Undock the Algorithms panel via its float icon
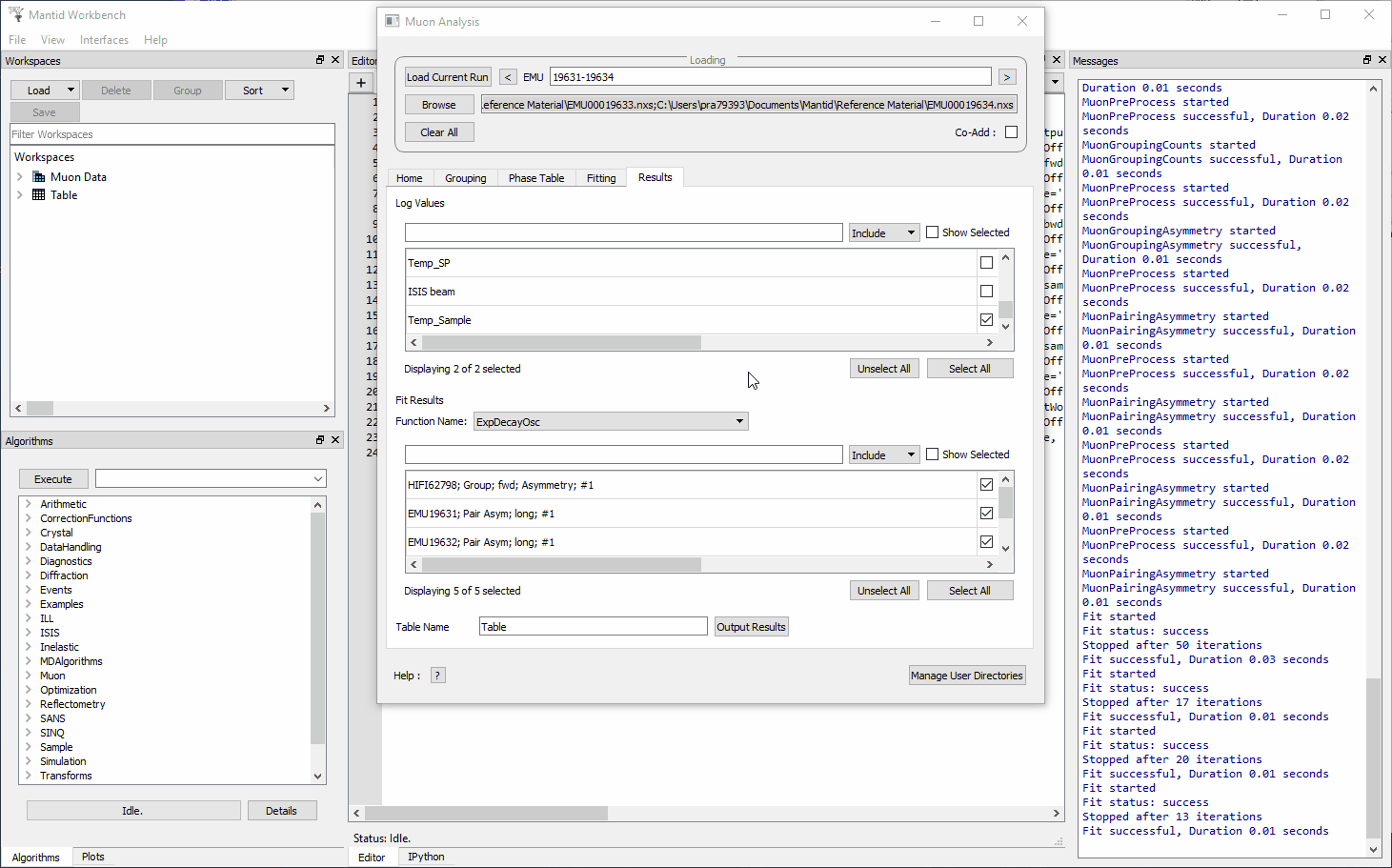This screenshot has width=1392, height=868. [x=319, y=439]
